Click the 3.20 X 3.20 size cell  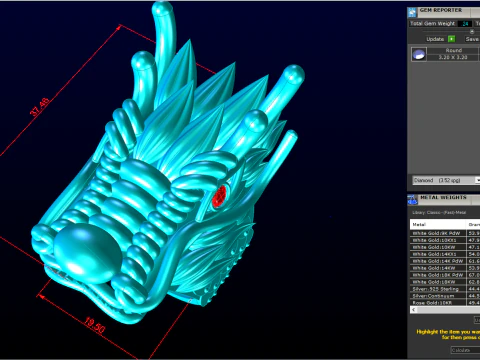coord(453,57)
